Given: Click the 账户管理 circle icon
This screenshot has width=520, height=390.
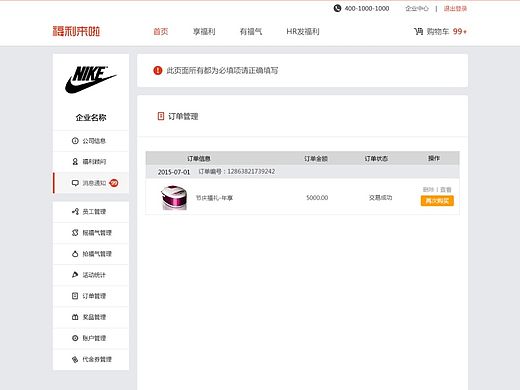Looking at the screenshot, I should (75, 338).
